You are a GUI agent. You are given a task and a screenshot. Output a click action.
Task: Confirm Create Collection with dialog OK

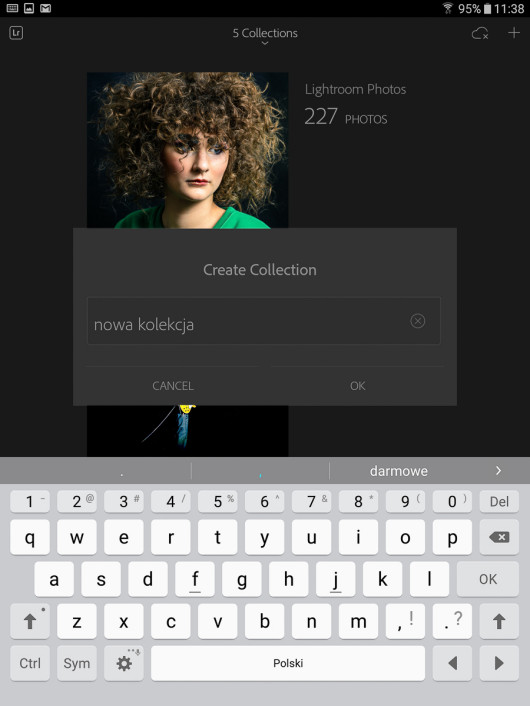click(x=358, y=386)
